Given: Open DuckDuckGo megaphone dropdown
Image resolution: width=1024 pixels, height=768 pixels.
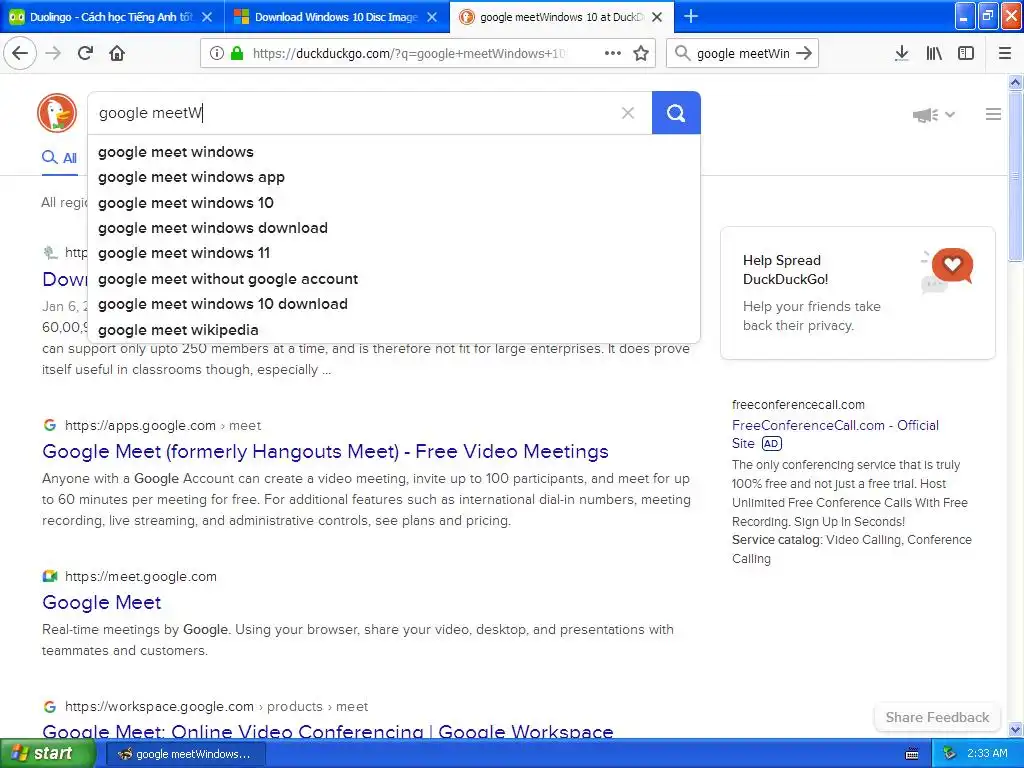Looking at the screenshot, I should pos(934,115).
